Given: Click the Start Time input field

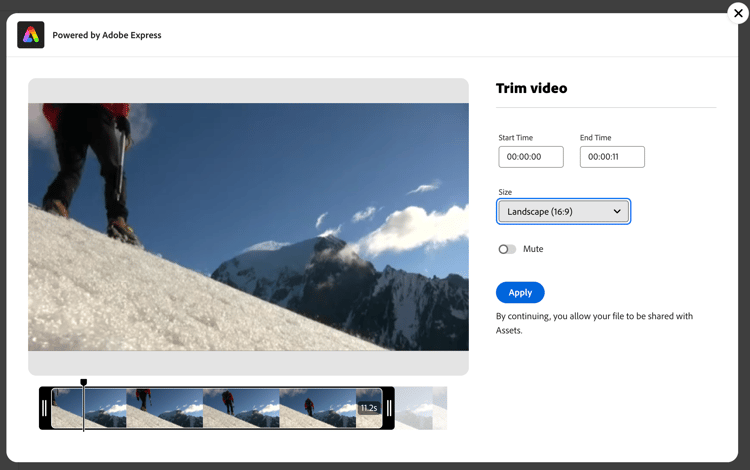Looking at the screenshot, I should [531, 157].
